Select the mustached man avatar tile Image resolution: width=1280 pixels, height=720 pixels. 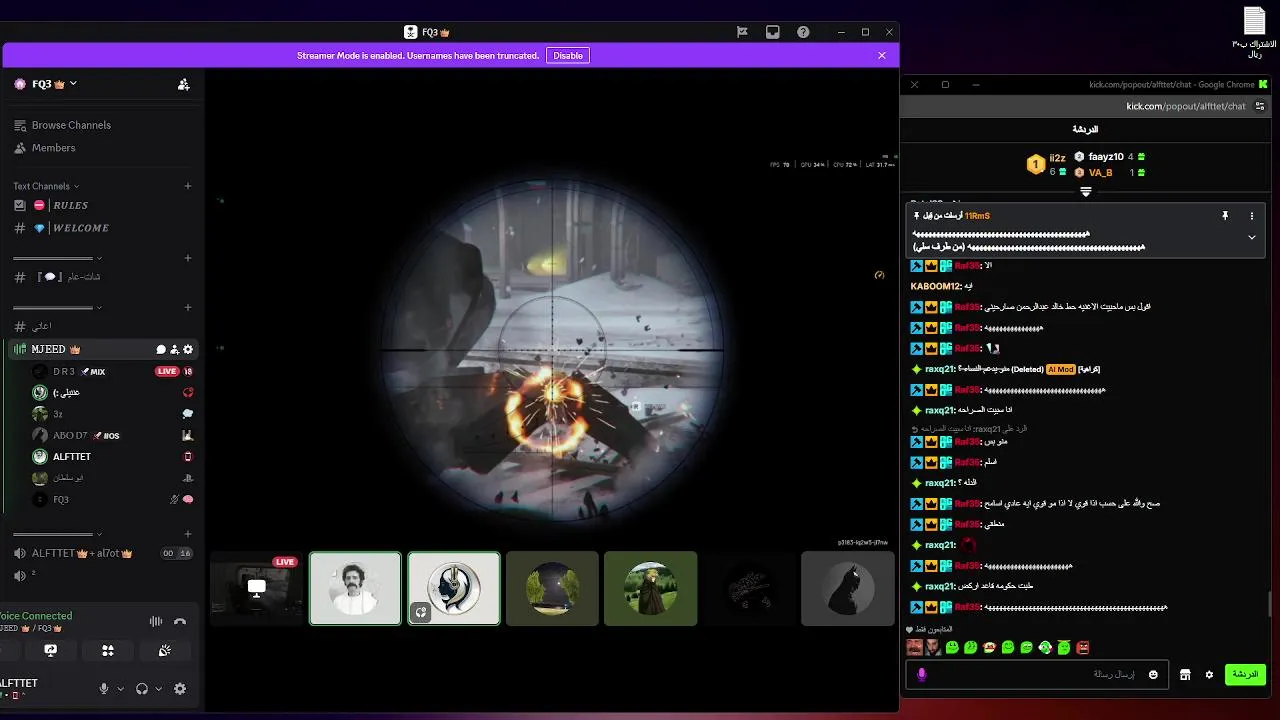[355, 589]
